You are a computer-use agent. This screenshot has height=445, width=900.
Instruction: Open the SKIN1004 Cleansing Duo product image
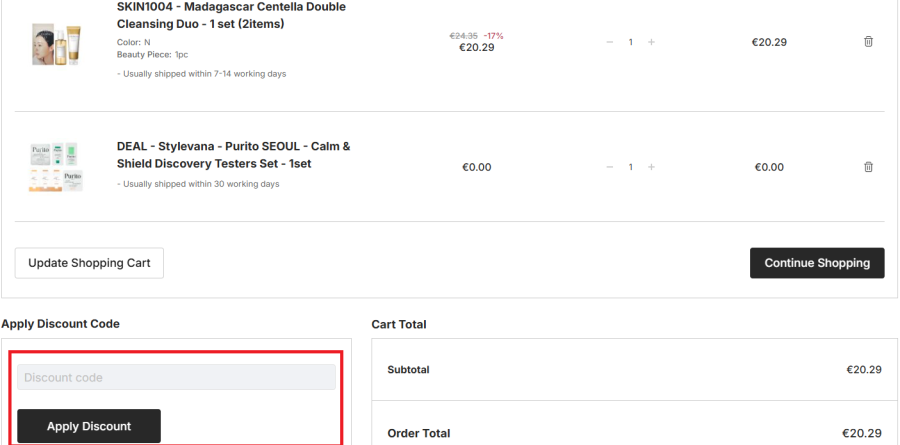pyautogui.click(x=56, y=43)
